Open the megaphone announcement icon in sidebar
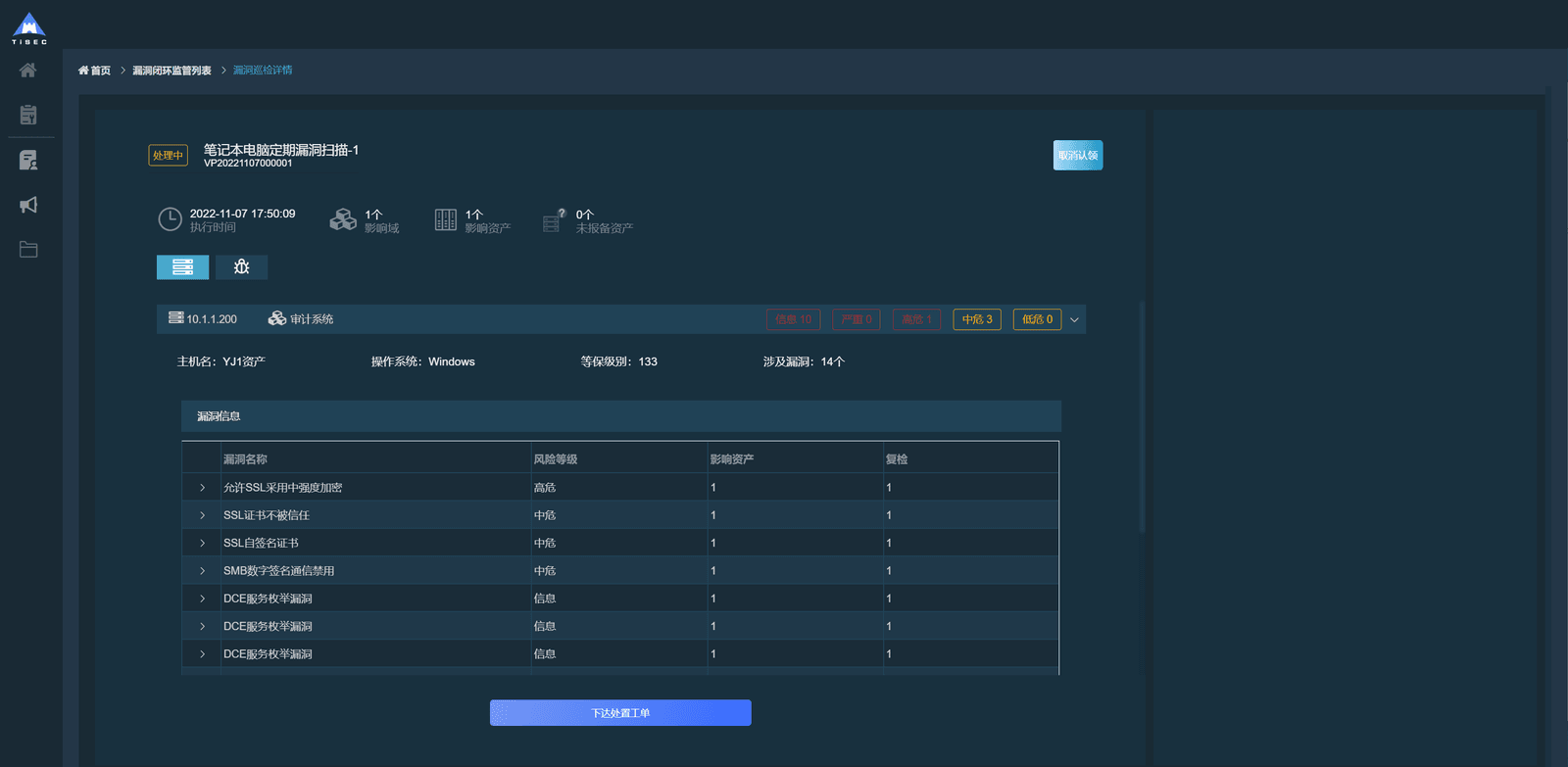This screenshot has height=767, width=1568. 28,205
